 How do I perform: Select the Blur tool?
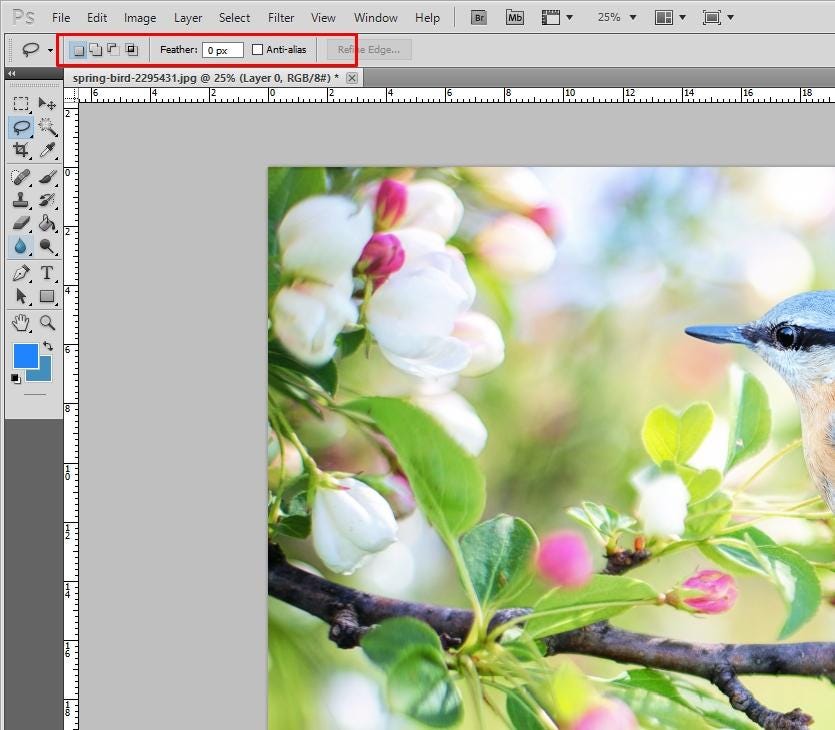pos(21,247)
